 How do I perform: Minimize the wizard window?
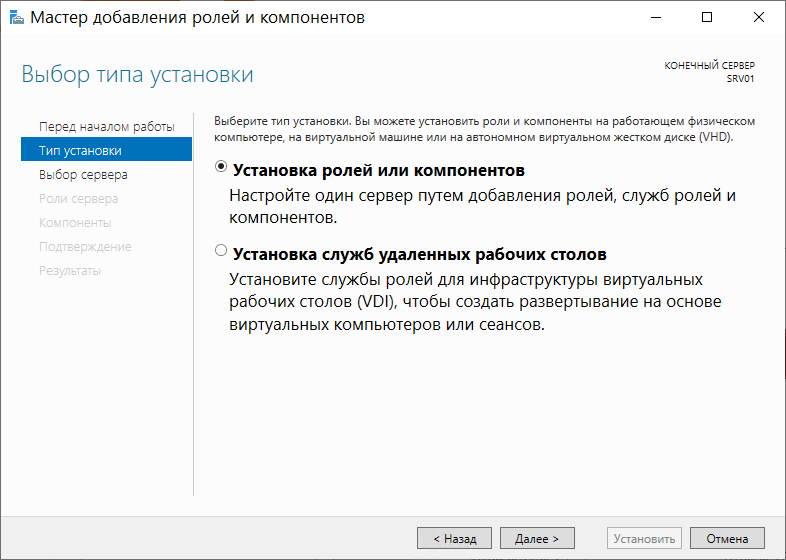pos(656,18)
